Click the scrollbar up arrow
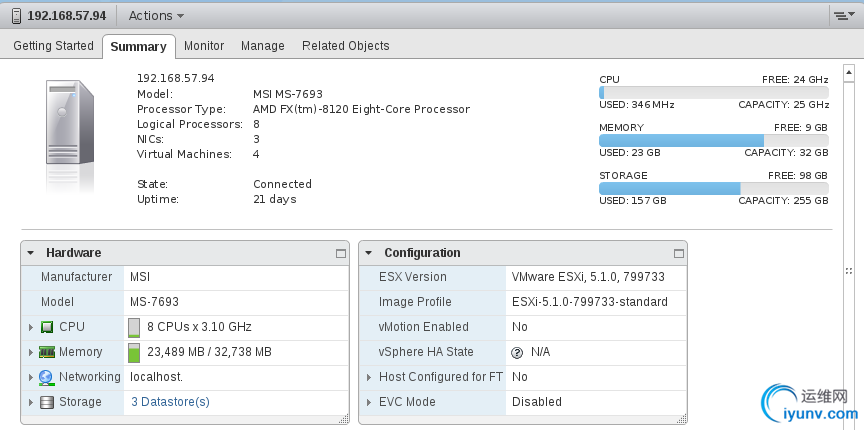Image resolution: width=864 pixels, height=430 pixels. coord(848,71)
